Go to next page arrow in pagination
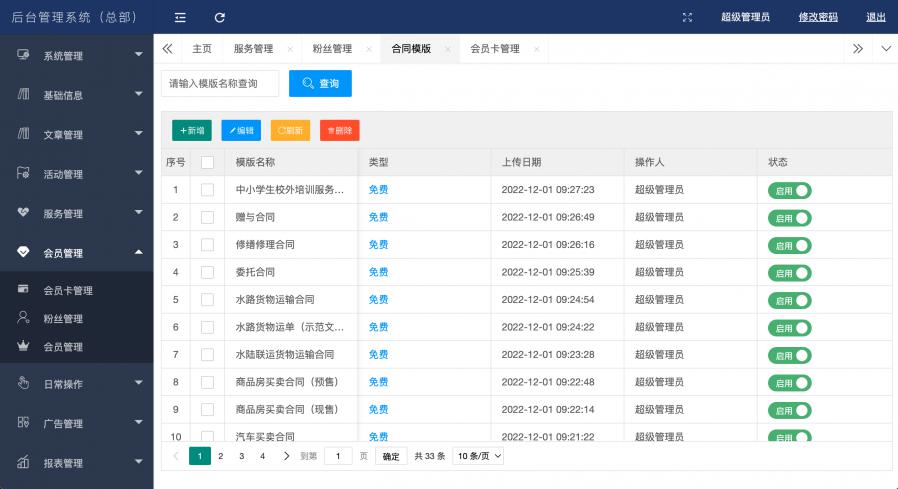This screenshot has width=898, height=489. [x=286, y=456]
